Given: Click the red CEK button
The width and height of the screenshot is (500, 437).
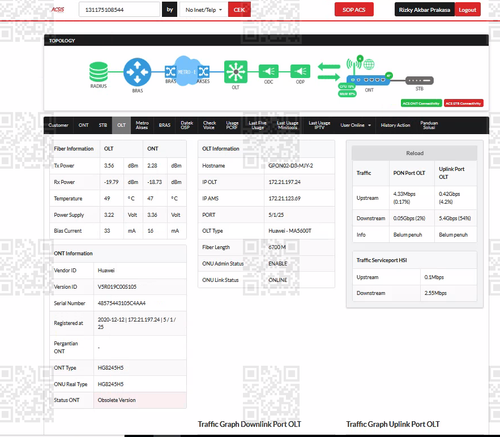Looking at the screenshot, I should (239, 10).
